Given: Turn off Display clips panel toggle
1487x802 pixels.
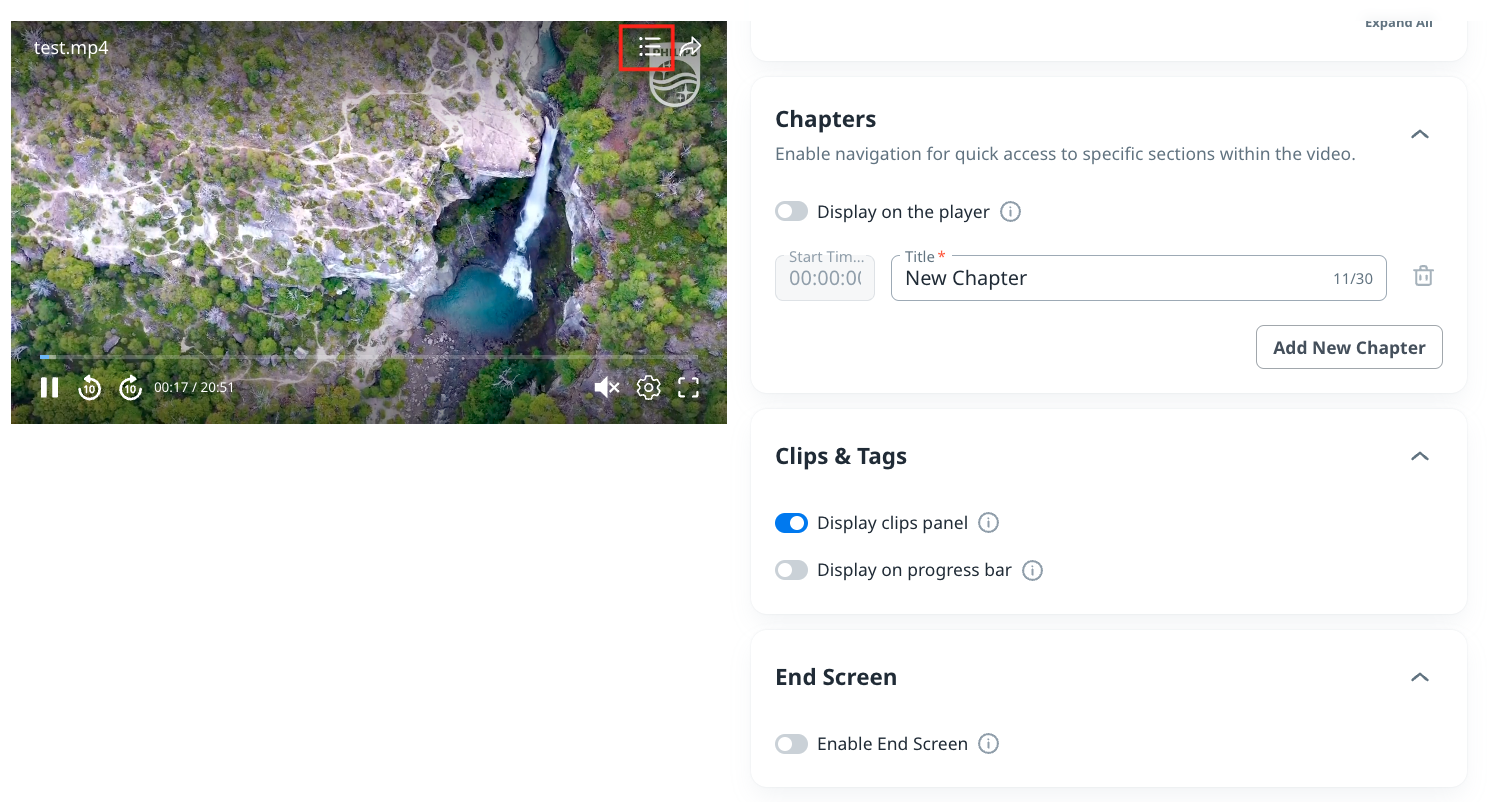Looking at the screenshot, I should pos(791,523).
